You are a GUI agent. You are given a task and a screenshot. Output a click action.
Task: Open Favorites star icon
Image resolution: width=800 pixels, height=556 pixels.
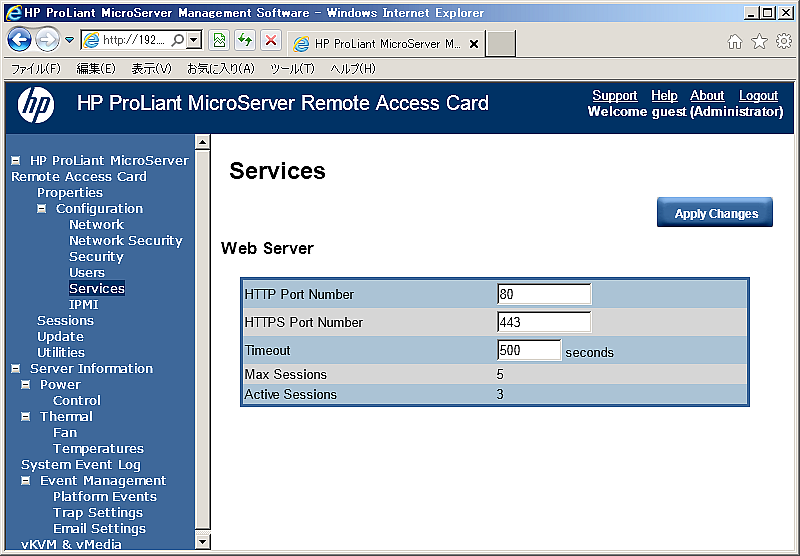759,41
